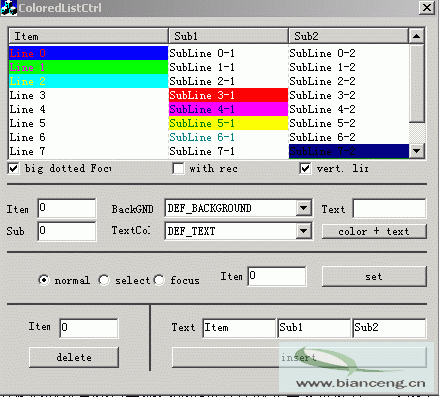Focus the Item field above delete button
The width and height of the screenshot is (439, 397).
[89, 328]
